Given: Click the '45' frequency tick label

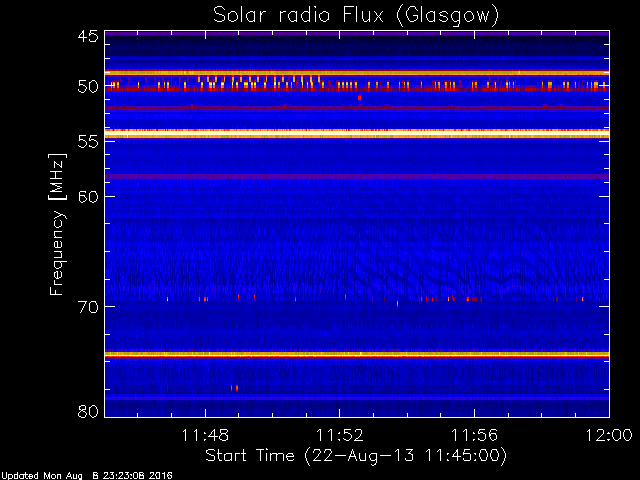Looking at the screenshot, I should click(x=88, y=36).
